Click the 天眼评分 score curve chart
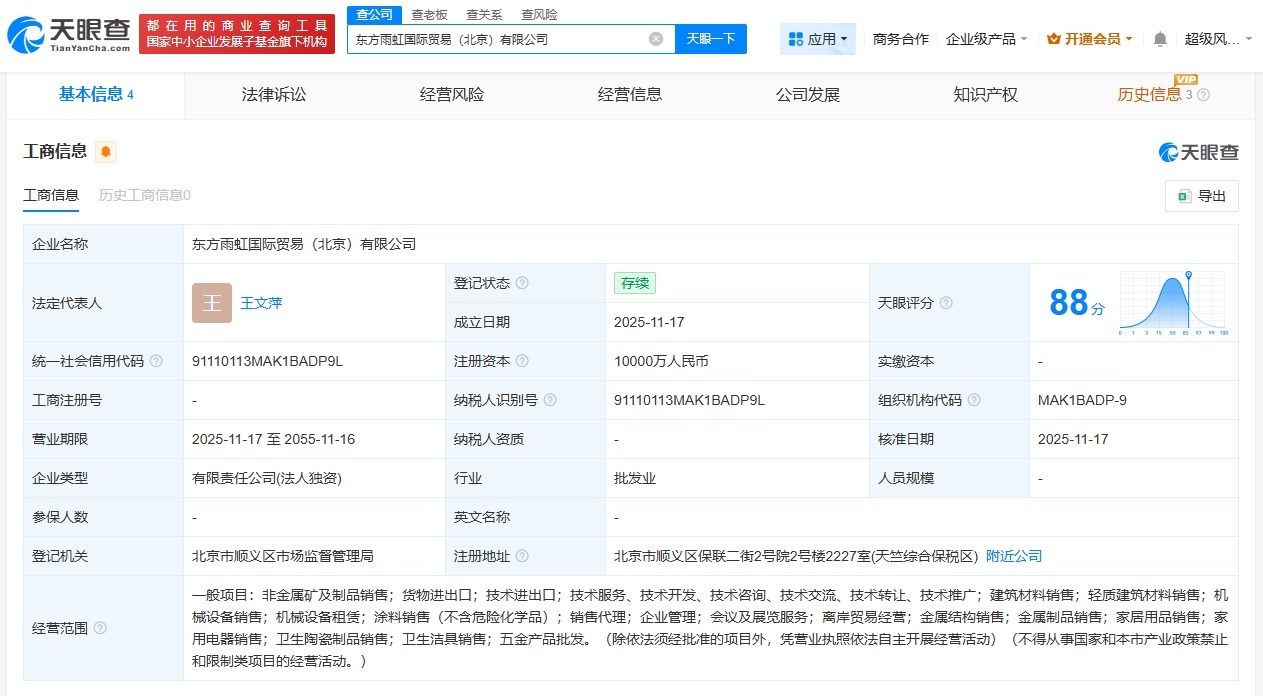Image resolution: width=1263 pixels, height=696 pixels. 1175,302
